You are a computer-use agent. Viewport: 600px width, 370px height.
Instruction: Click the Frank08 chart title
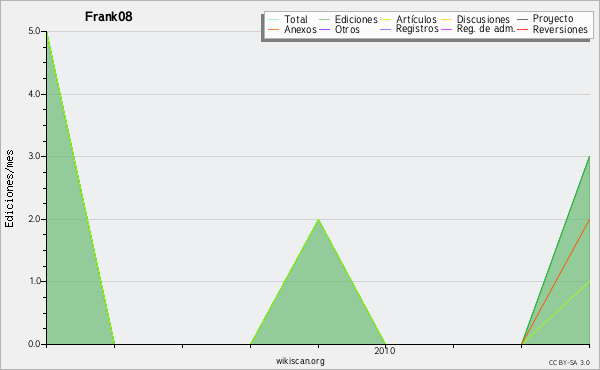click(109, 16)
